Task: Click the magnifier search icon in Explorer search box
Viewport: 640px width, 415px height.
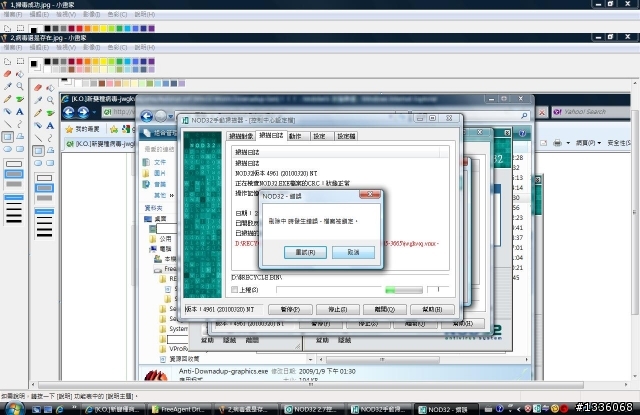Action: [x=524, y=116]
